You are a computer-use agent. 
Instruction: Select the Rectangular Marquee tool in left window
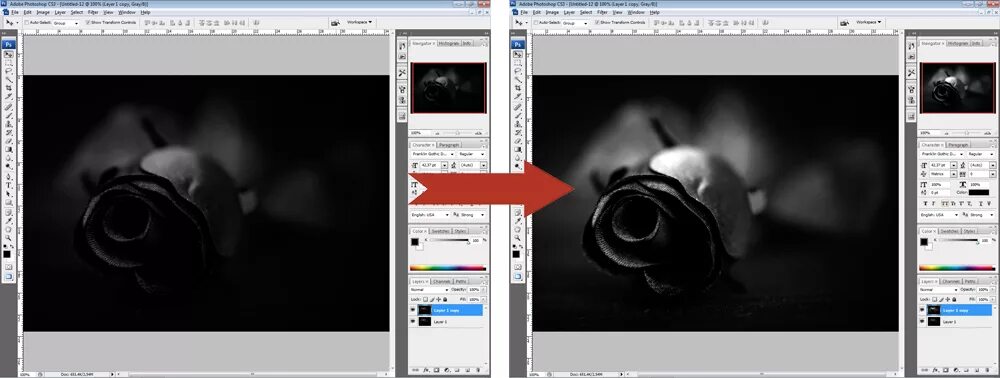coord(8,63)
